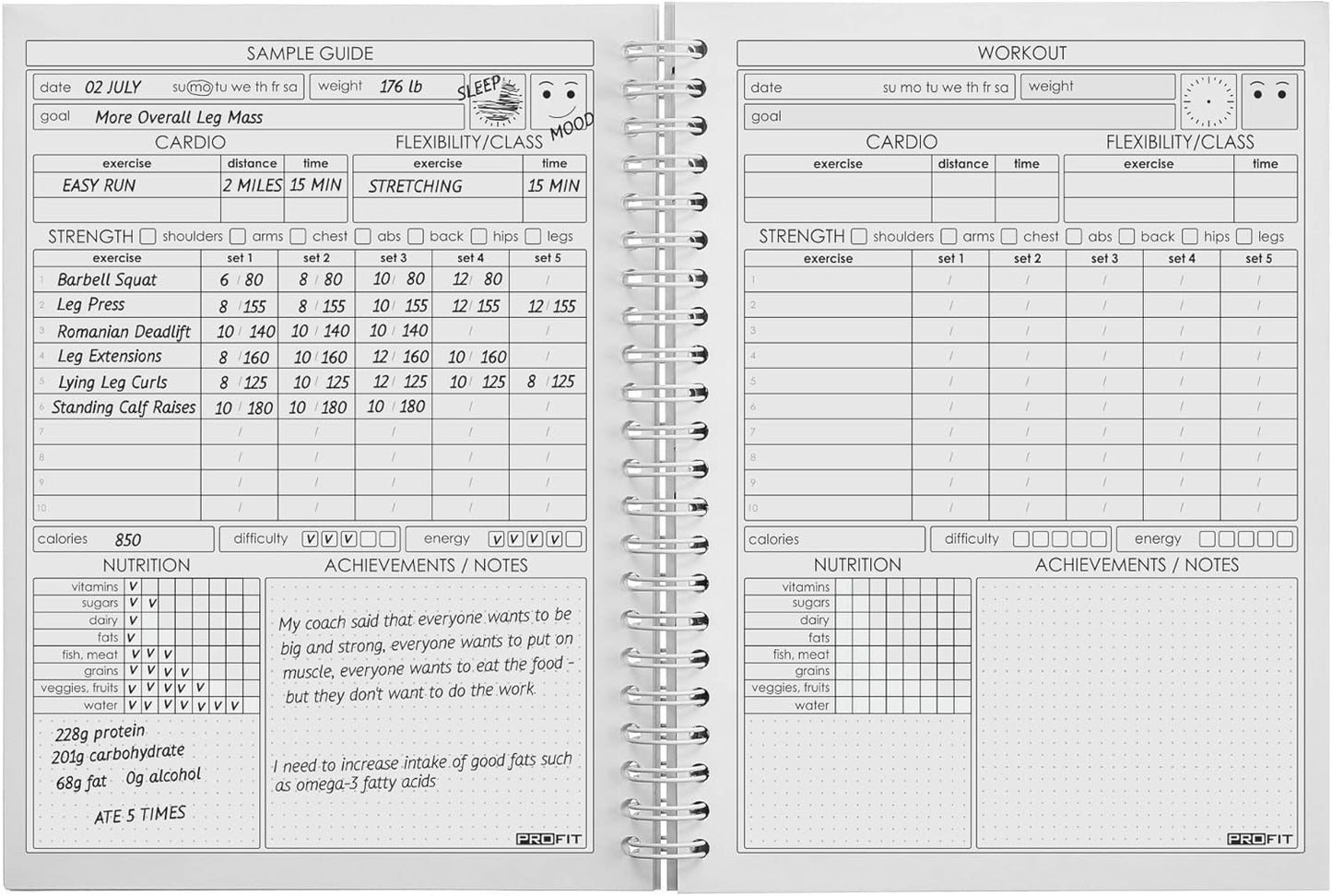This screenshot has width=1332, height=896.
Task: Tick first energy box on Workout page
Action: pyautogui.click(x=1208, y=539)
